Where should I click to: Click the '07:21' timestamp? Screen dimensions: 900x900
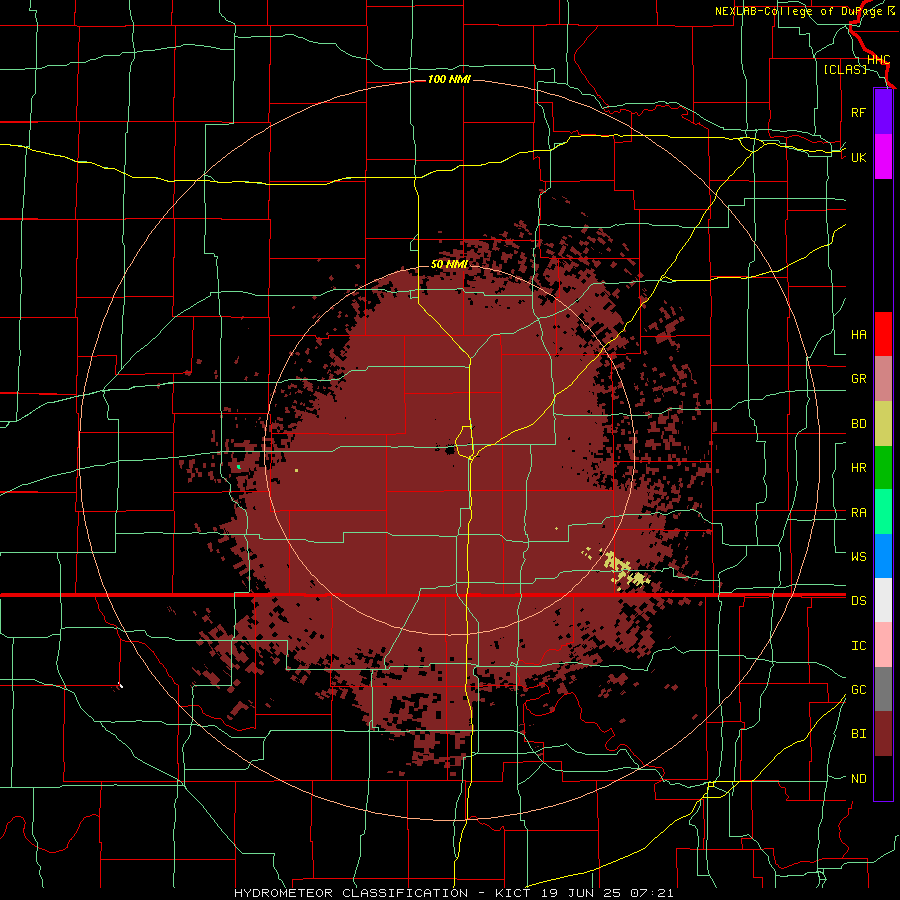(x=650, y=893)
